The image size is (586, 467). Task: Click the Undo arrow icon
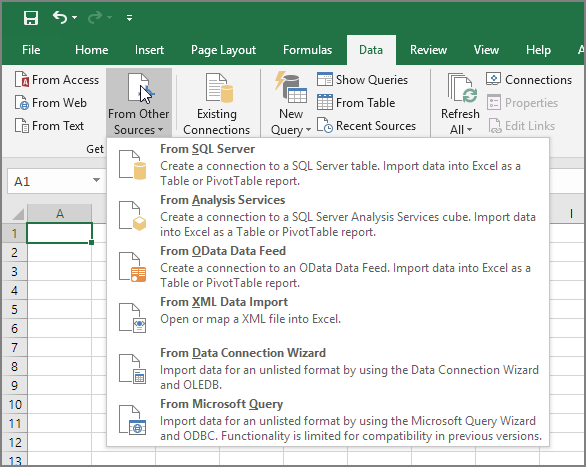pos(60,18)
